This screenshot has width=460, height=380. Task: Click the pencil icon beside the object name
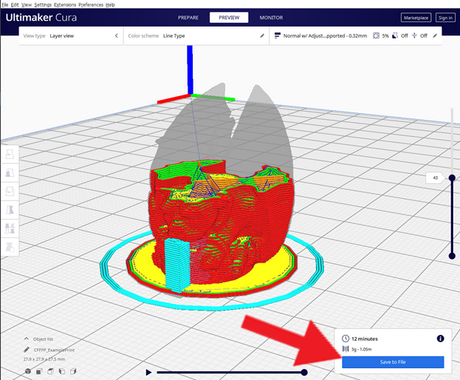tap(27, 350)
